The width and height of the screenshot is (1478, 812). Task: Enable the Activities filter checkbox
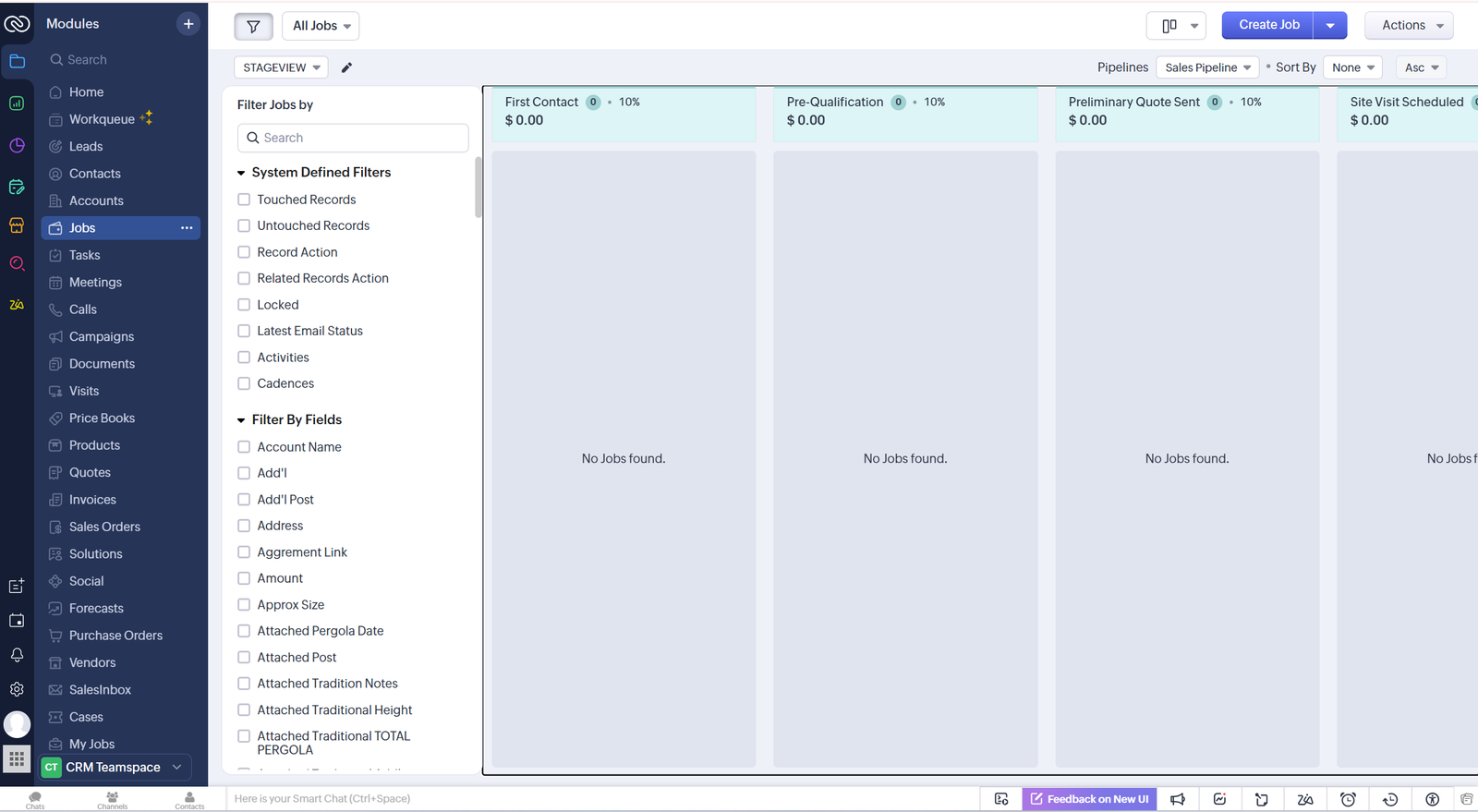[x=244, y=358]
